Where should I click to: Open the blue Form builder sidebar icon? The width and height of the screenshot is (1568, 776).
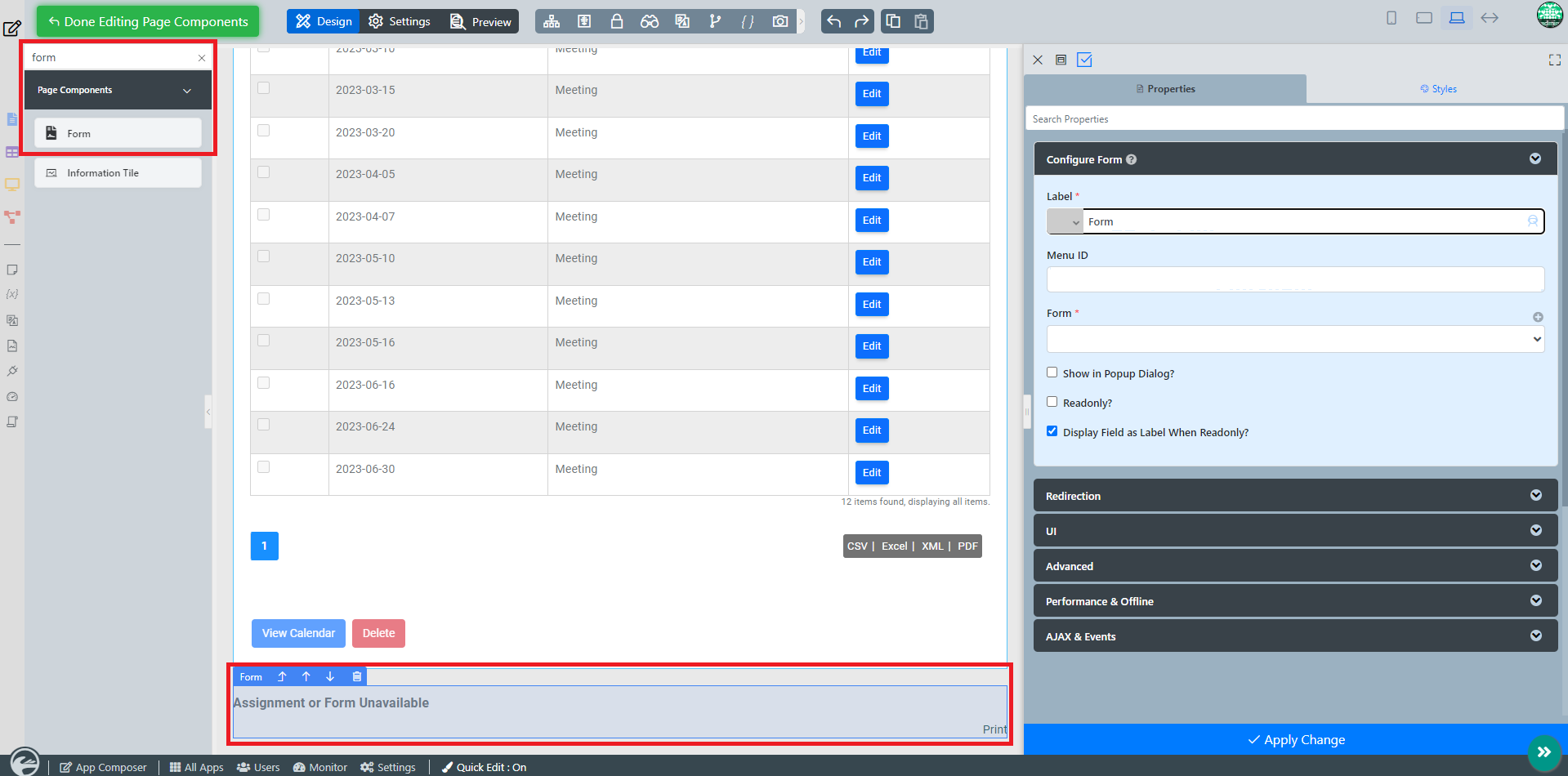pos(11,119)
